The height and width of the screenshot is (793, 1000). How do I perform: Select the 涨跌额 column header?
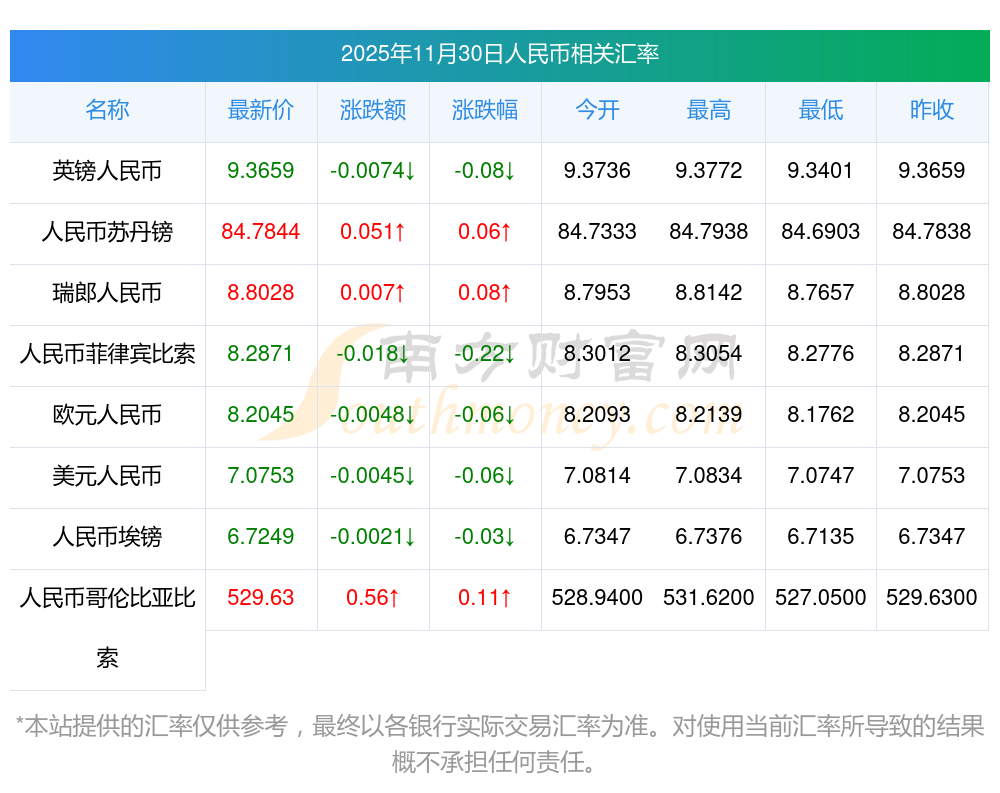[373, 110]
